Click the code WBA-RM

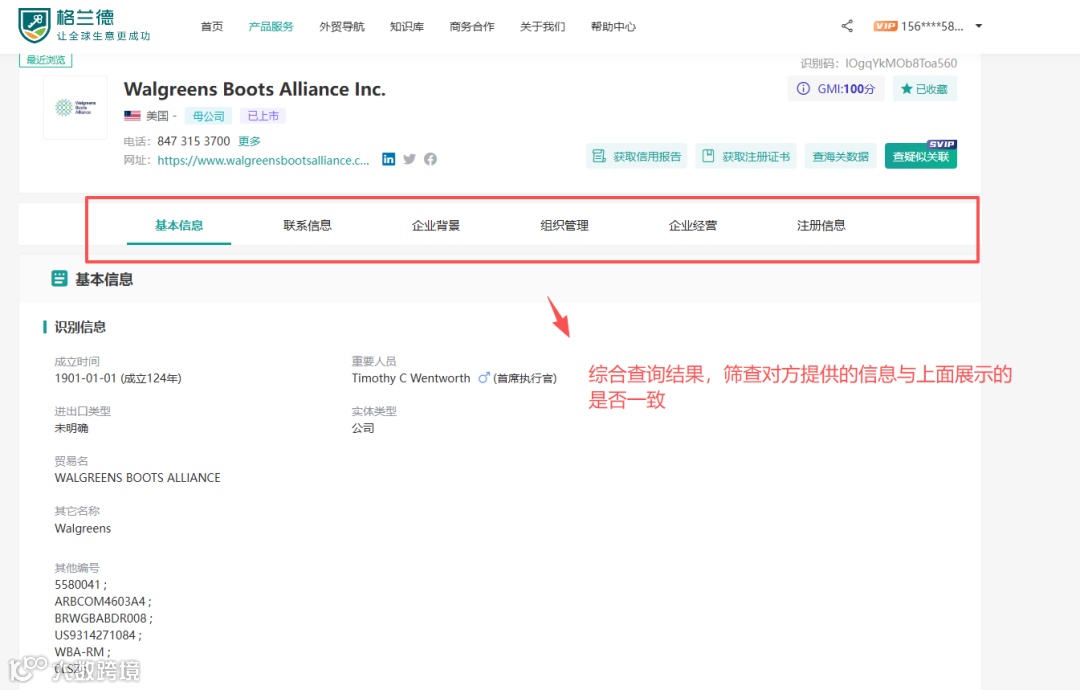79,651
